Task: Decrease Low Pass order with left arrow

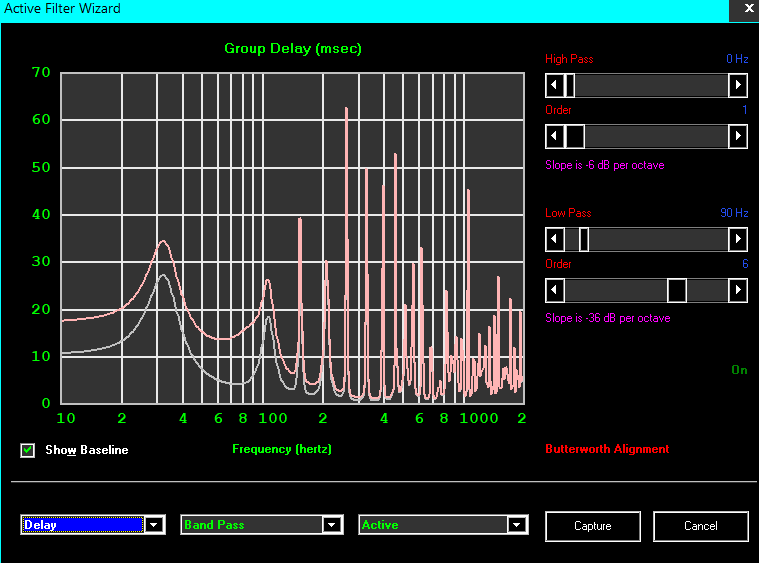Action: 555,290
